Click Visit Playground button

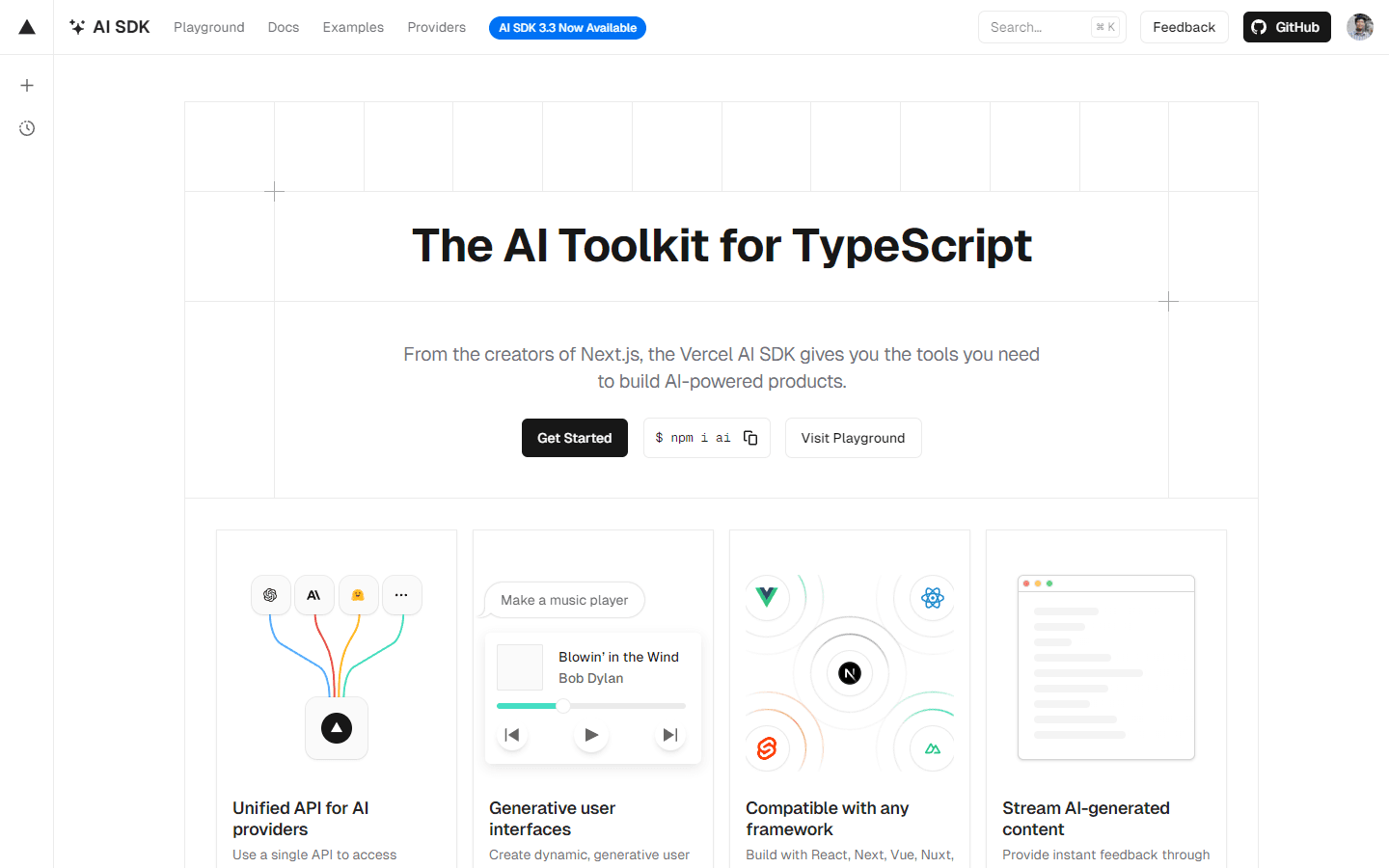854,438
